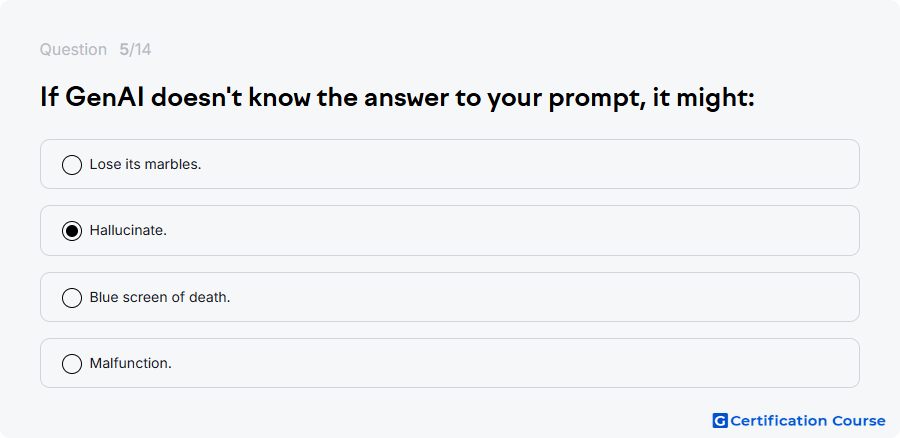Screen dimensions: 900x438
Task: Click blank area of 'Blue screen of death' card
Action: pyautogui.click(x=517, y=297)
